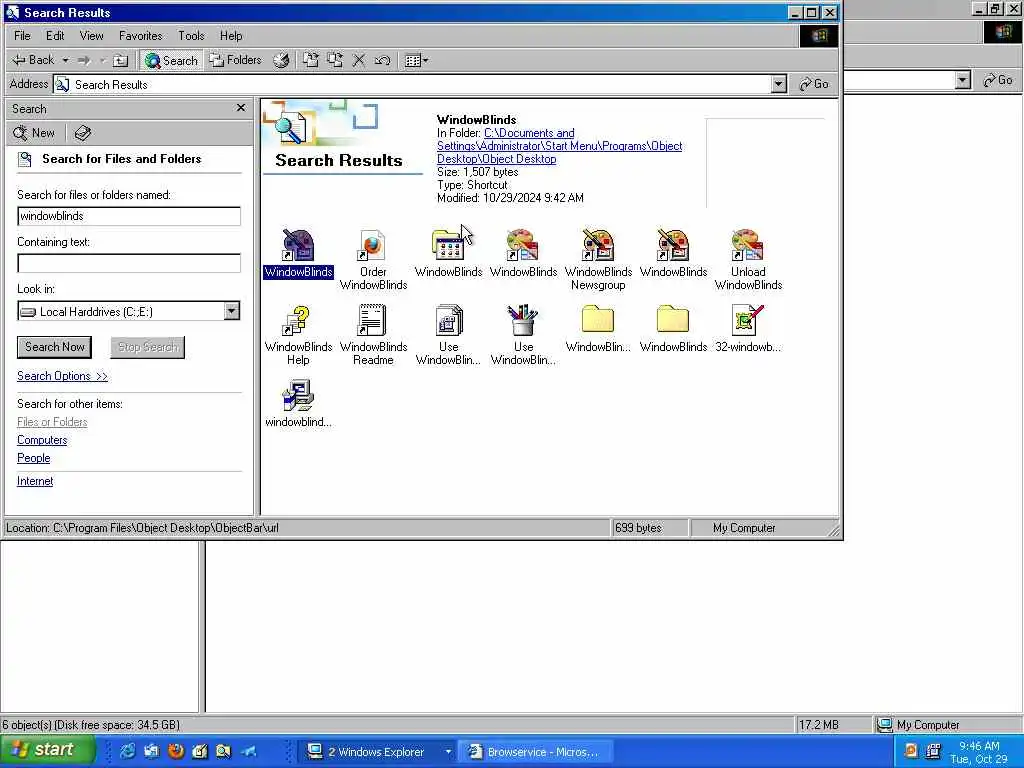The width and height of the screenshot is (1024, 768).
Task: Open the History toolbar icon
Action: click(x=281, y=60)
